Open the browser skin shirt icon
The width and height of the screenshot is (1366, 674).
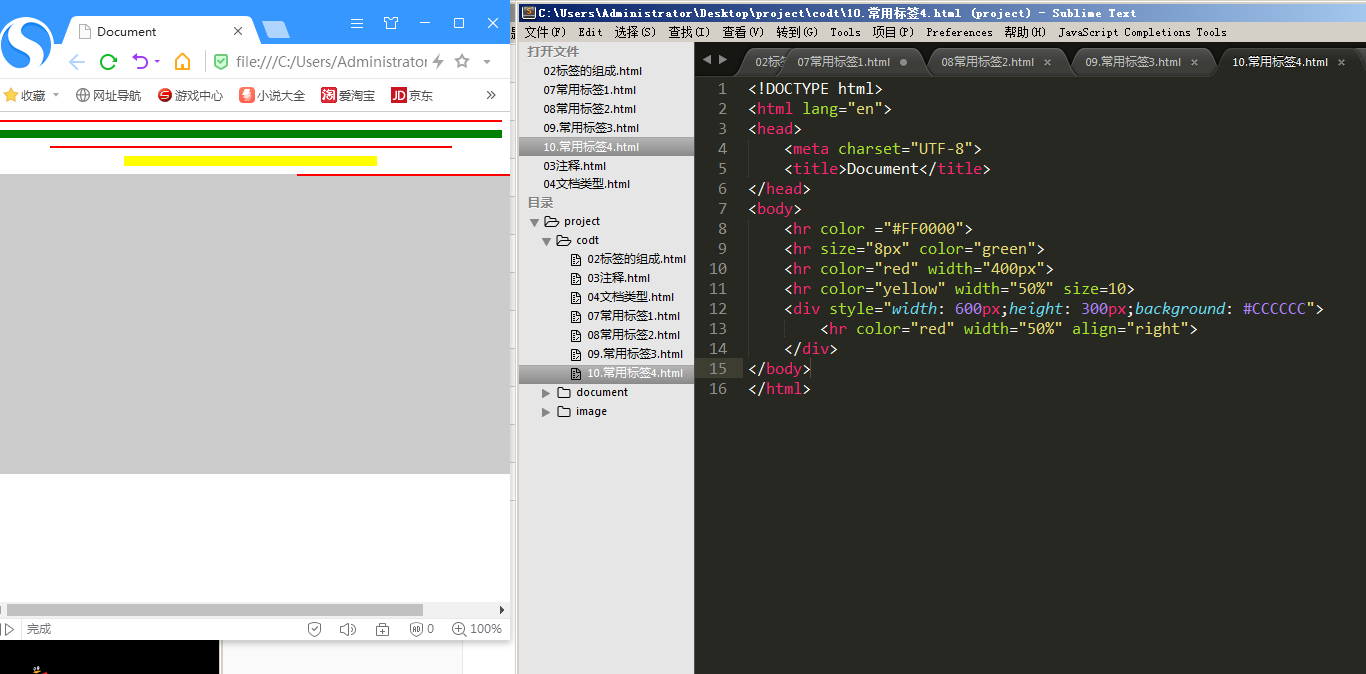(x=391, y=23)
